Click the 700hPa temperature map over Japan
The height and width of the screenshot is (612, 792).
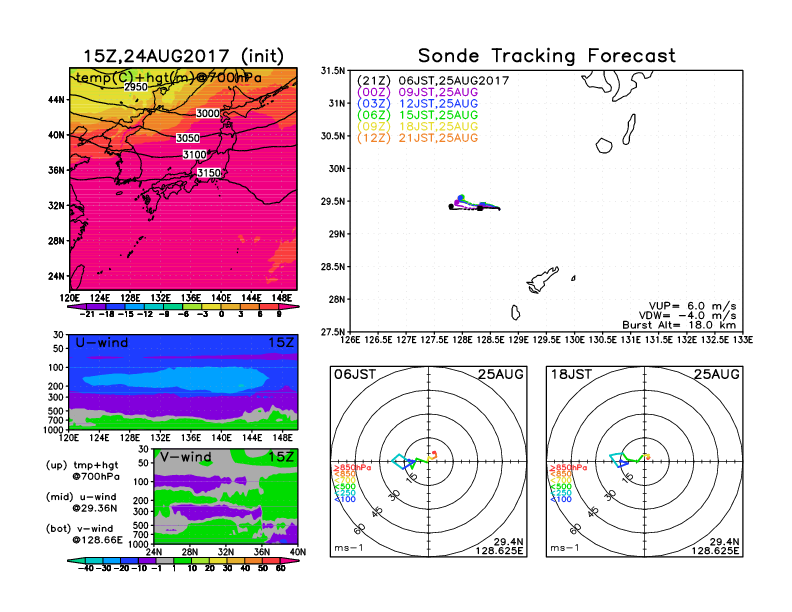click(x=183, y=179)
